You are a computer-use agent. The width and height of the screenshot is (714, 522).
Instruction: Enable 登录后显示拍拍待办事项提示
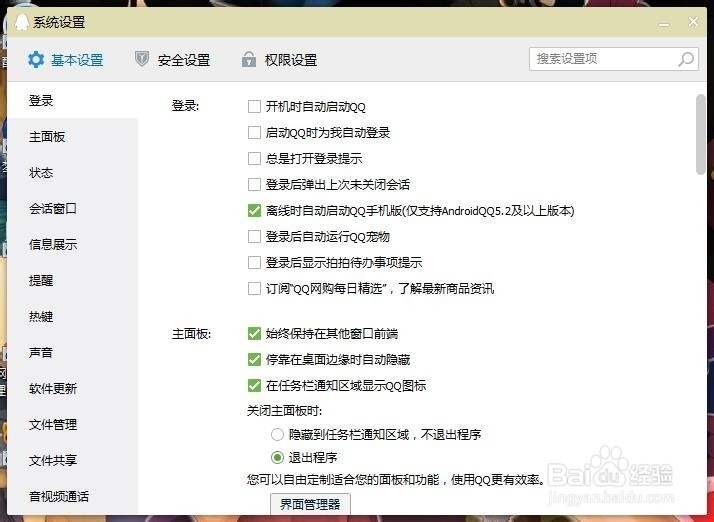click(254, 262)
